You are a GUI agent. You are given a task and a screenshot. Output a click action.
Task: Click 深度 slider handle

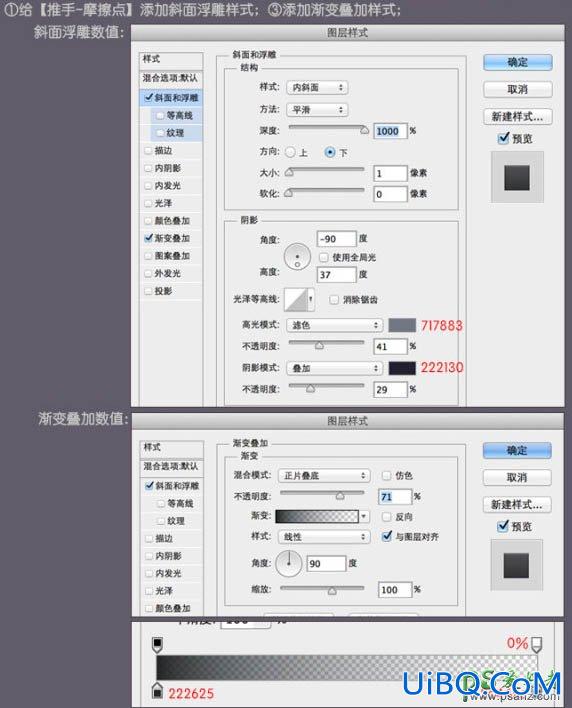tap(364, 130)
